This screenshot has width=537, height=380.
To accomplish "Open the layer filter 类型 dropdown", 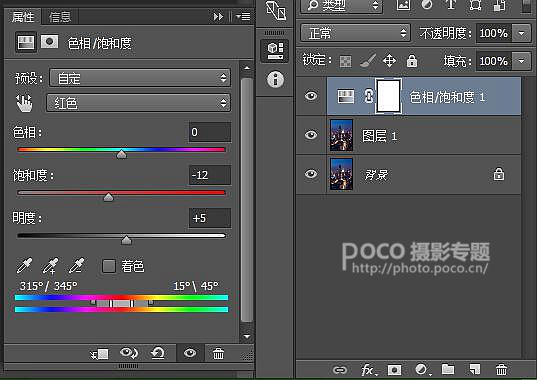I will 342,6.
